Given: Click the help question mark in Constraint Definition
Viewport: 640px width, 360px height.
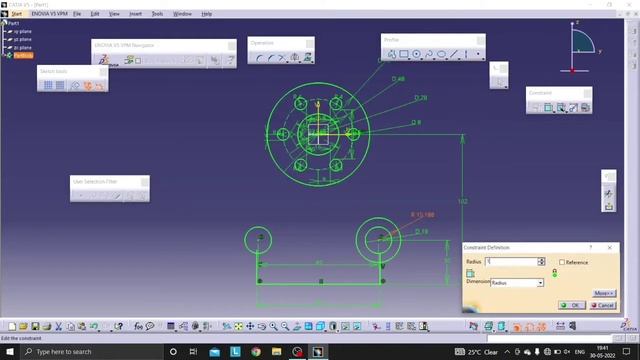Looking at the screenshot, I should point(591,247).
